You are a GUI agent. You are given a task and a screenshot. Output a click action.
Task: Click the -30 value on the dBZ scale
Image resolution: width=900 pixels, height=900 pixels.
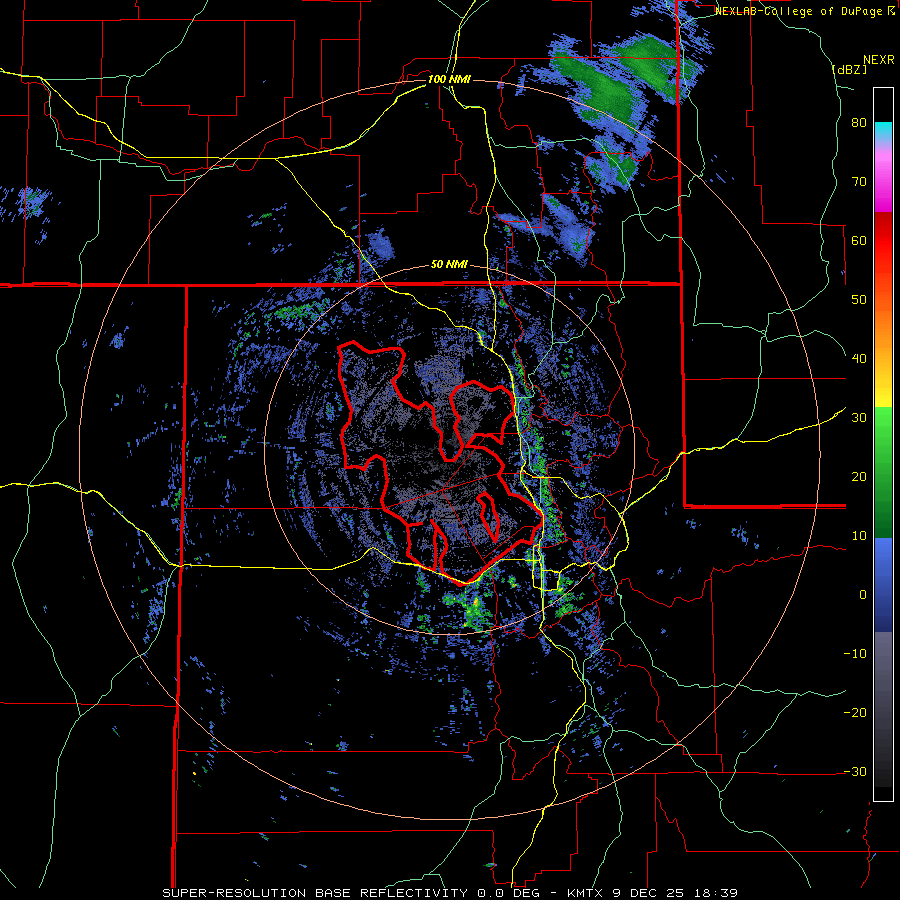[x=855, y=771]
